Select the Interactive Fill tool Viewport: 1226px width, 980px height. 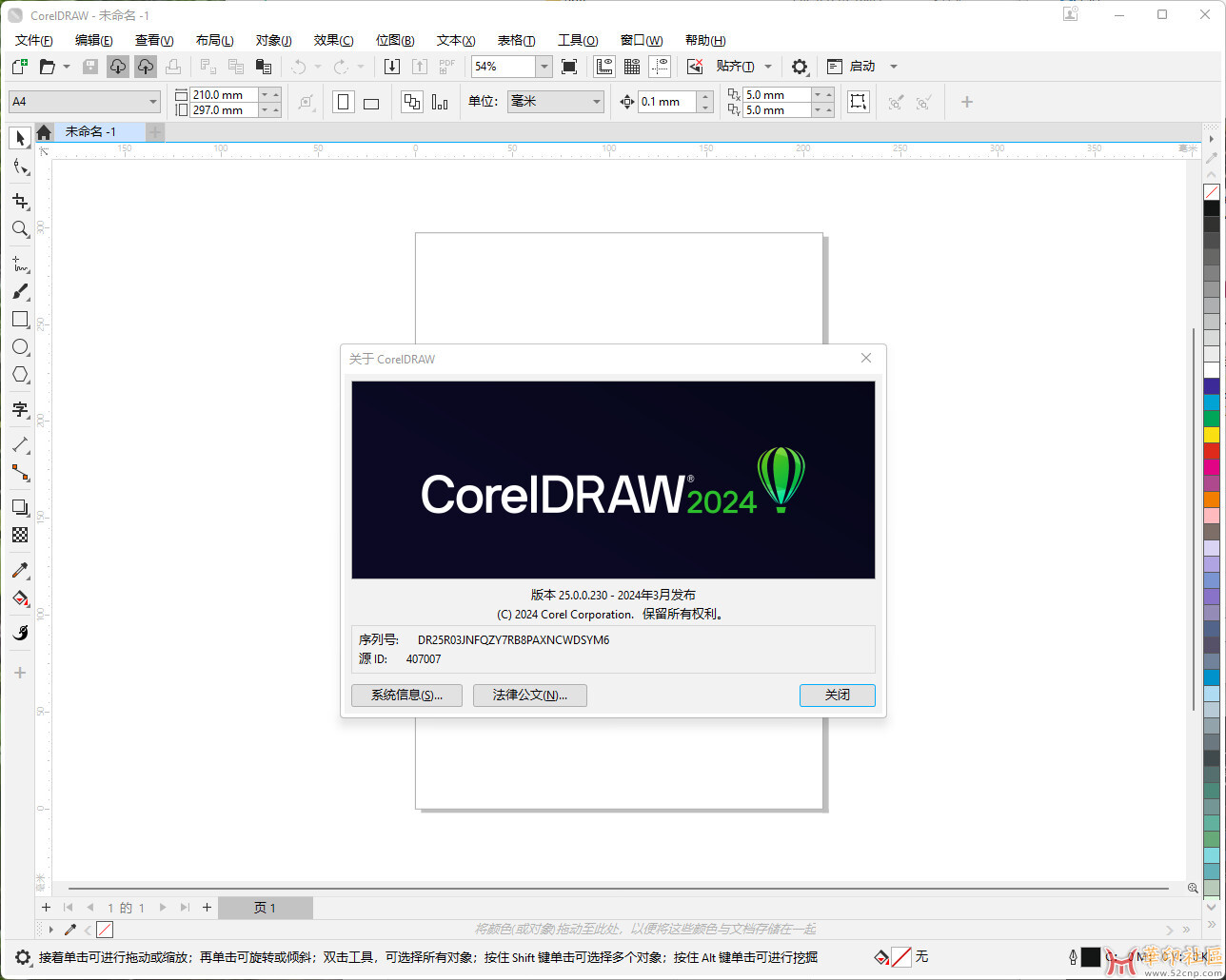tap(20, 598)
